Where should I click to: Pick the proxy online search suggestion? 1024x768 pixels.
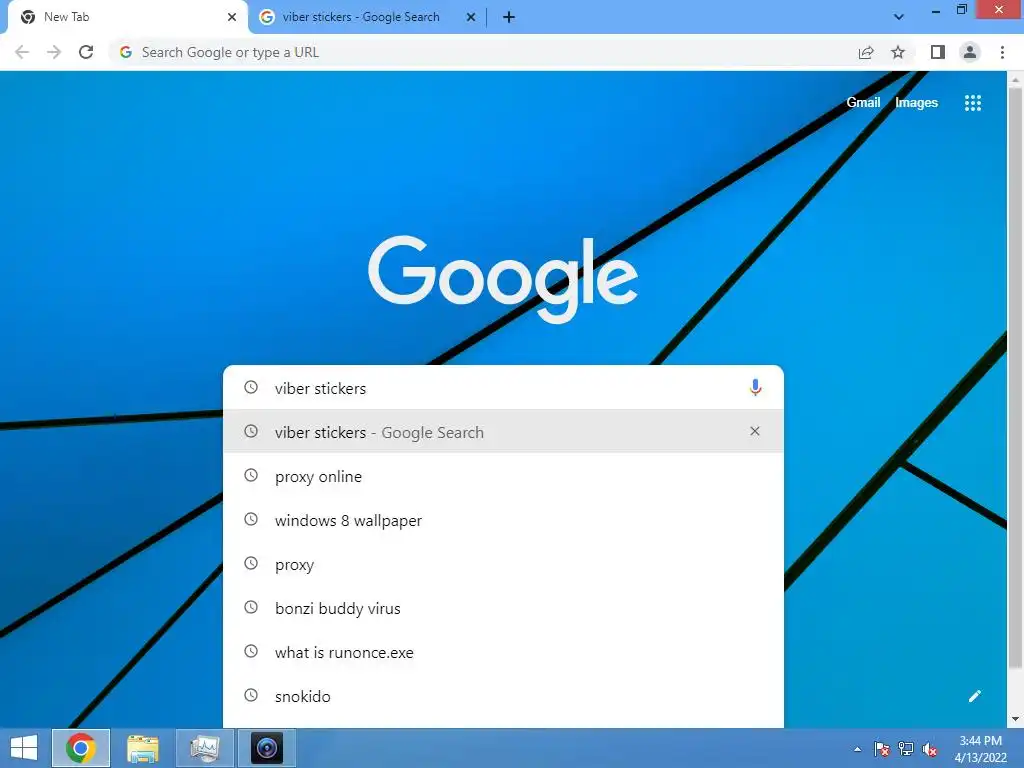click(503, 476)
